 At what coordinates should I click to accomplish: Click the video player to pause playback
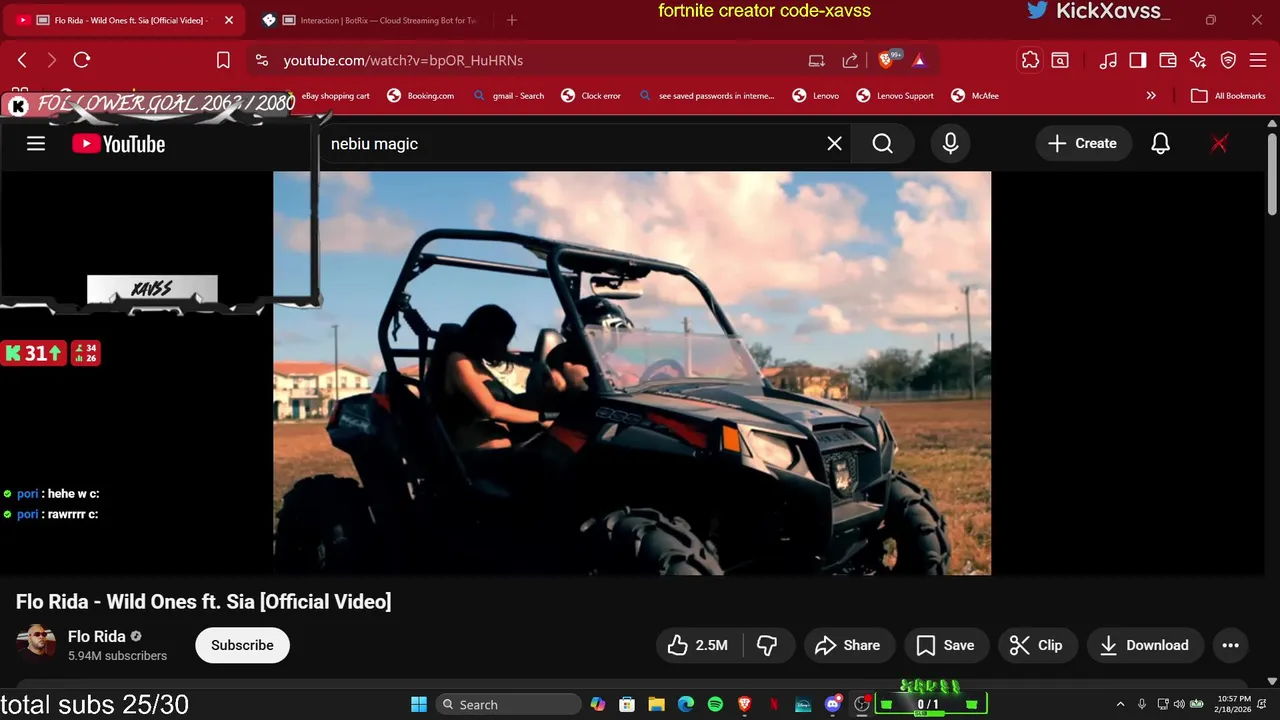(x=632, y=373)
